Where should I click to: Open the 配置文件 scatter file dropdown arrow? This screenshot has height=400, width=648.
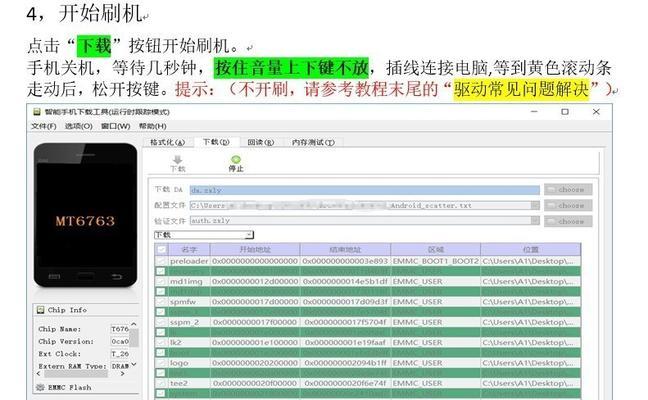tap(535, 205)
